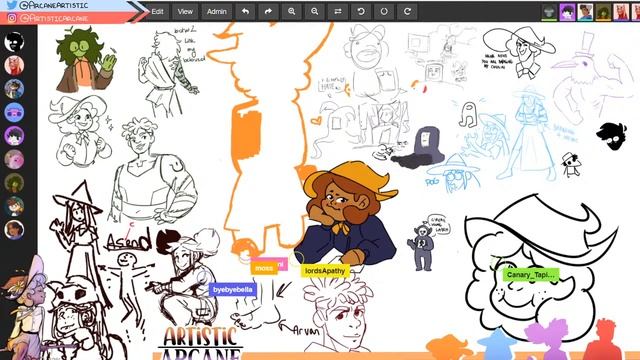Zoom in with the plus magnifier

coord(291,11)
